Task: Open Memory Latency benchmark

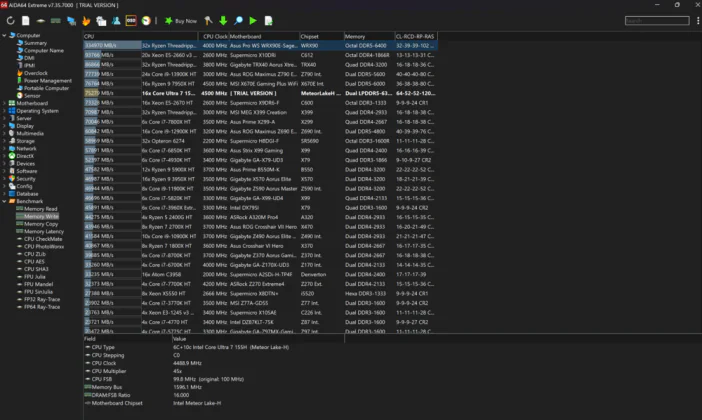Action: point(43,231)
